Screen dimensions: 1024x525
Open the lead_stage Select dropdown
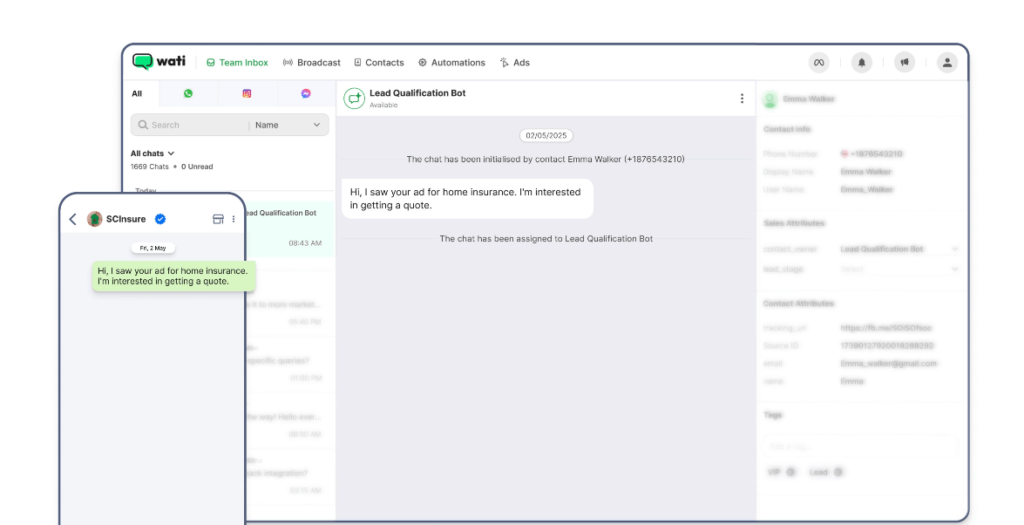tap(898, 269)
